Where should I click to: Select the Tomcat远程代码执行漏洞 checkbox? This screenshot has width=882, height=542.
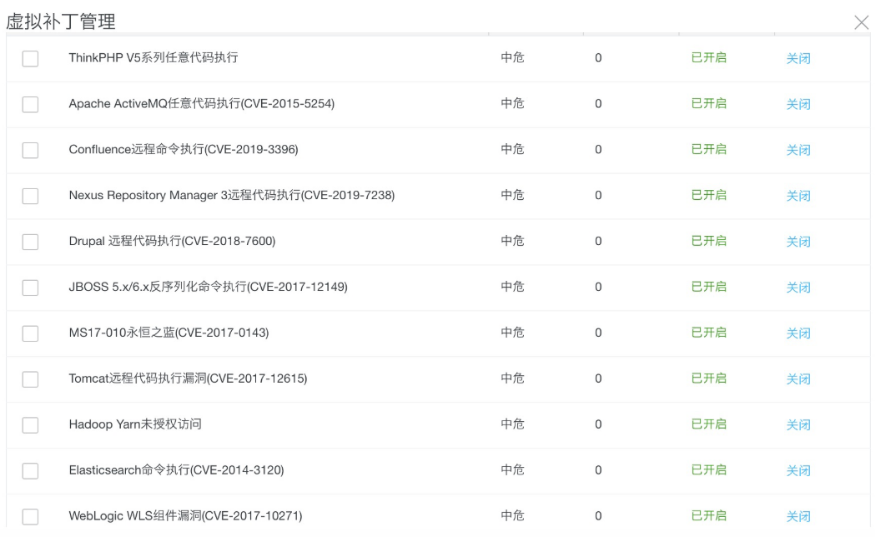30,379
